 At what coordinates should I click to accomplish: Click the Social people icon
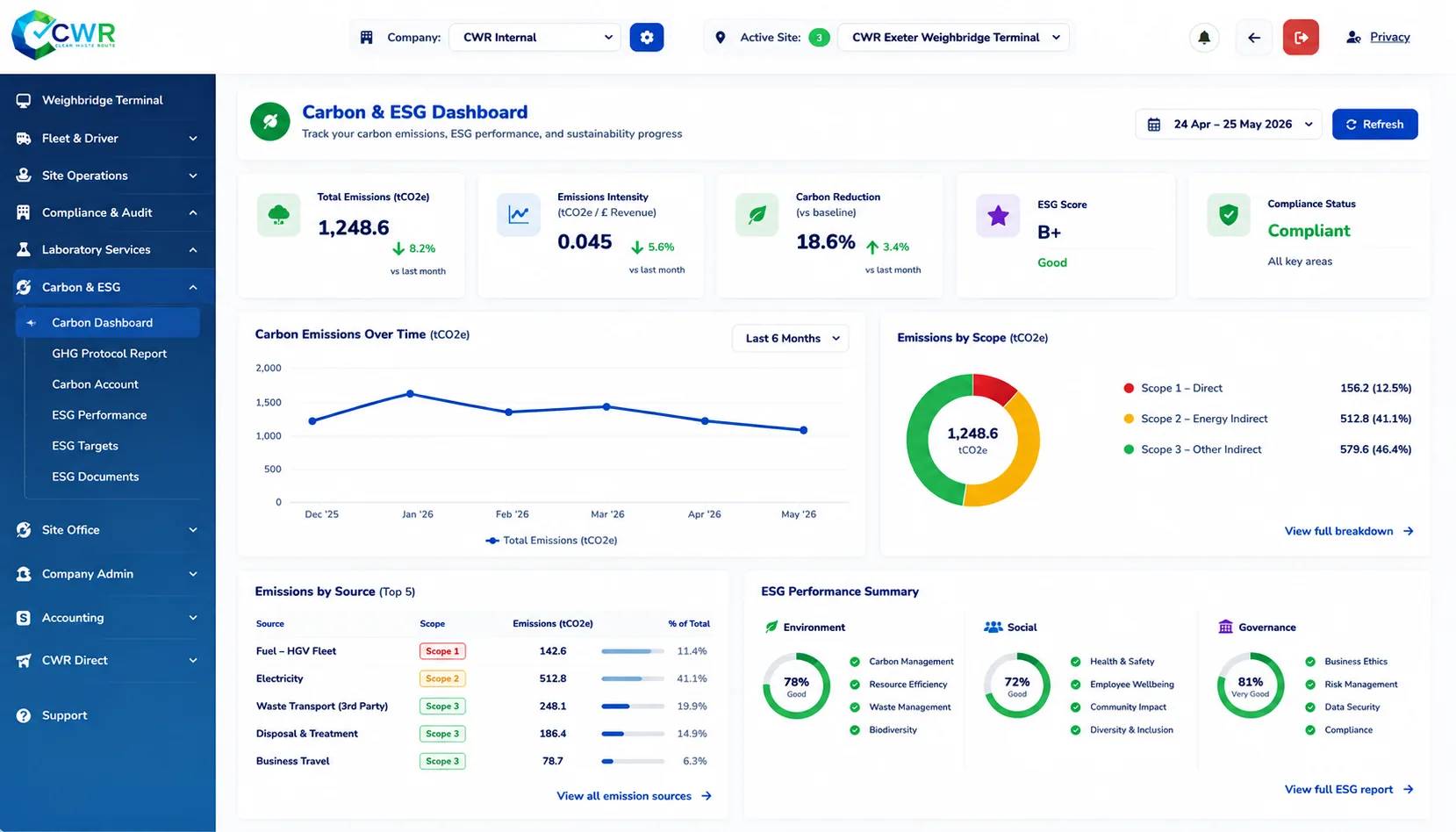993,627
